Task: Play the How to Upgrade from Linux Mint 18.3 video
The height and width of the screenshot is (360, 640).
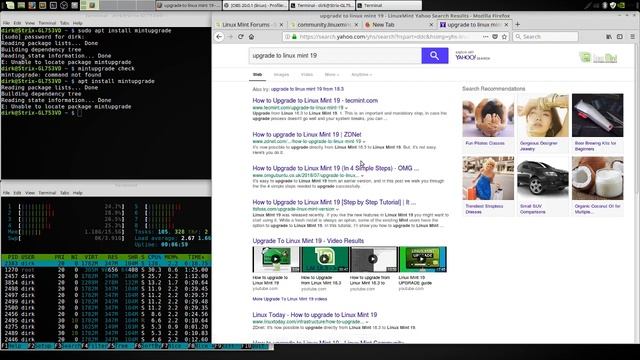Action: coord(324,259)
